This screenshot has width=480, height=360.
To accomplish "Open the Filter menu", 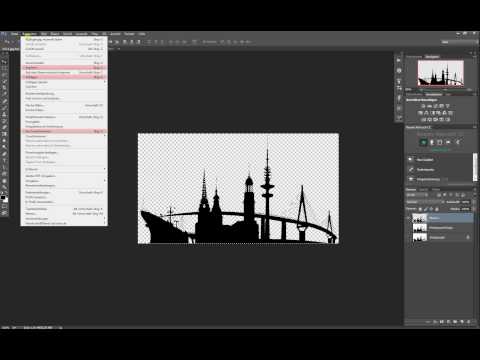I will coord(95,34).
